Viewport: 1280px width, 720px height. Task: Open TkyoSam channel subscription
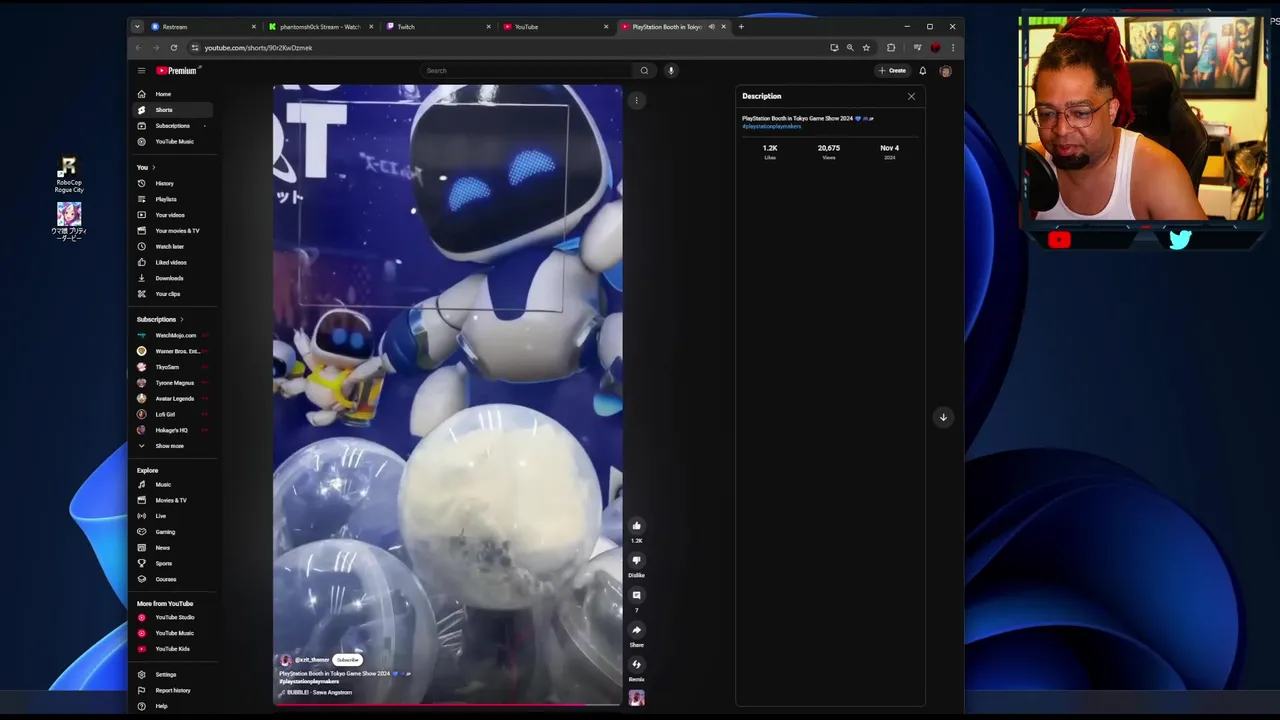[x=171, y=367]
